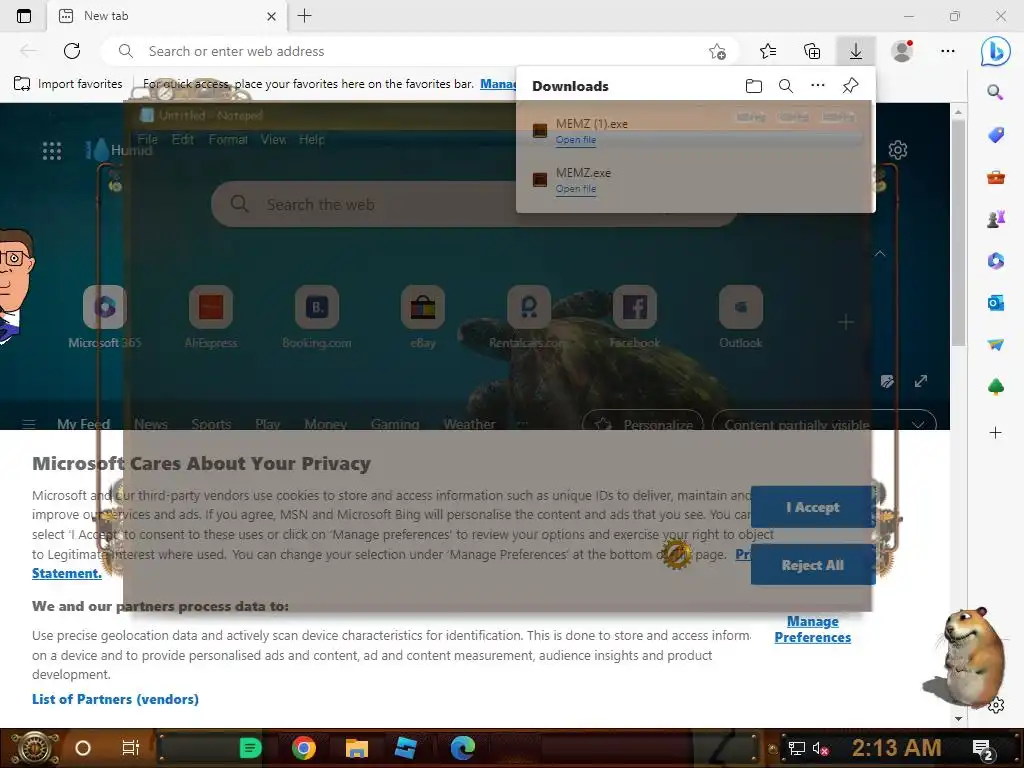Image resolution: width=1024 pixels, height=768 pixels.
Task: Open File Explorer from taskbar
Action: (x=357, y=748)
